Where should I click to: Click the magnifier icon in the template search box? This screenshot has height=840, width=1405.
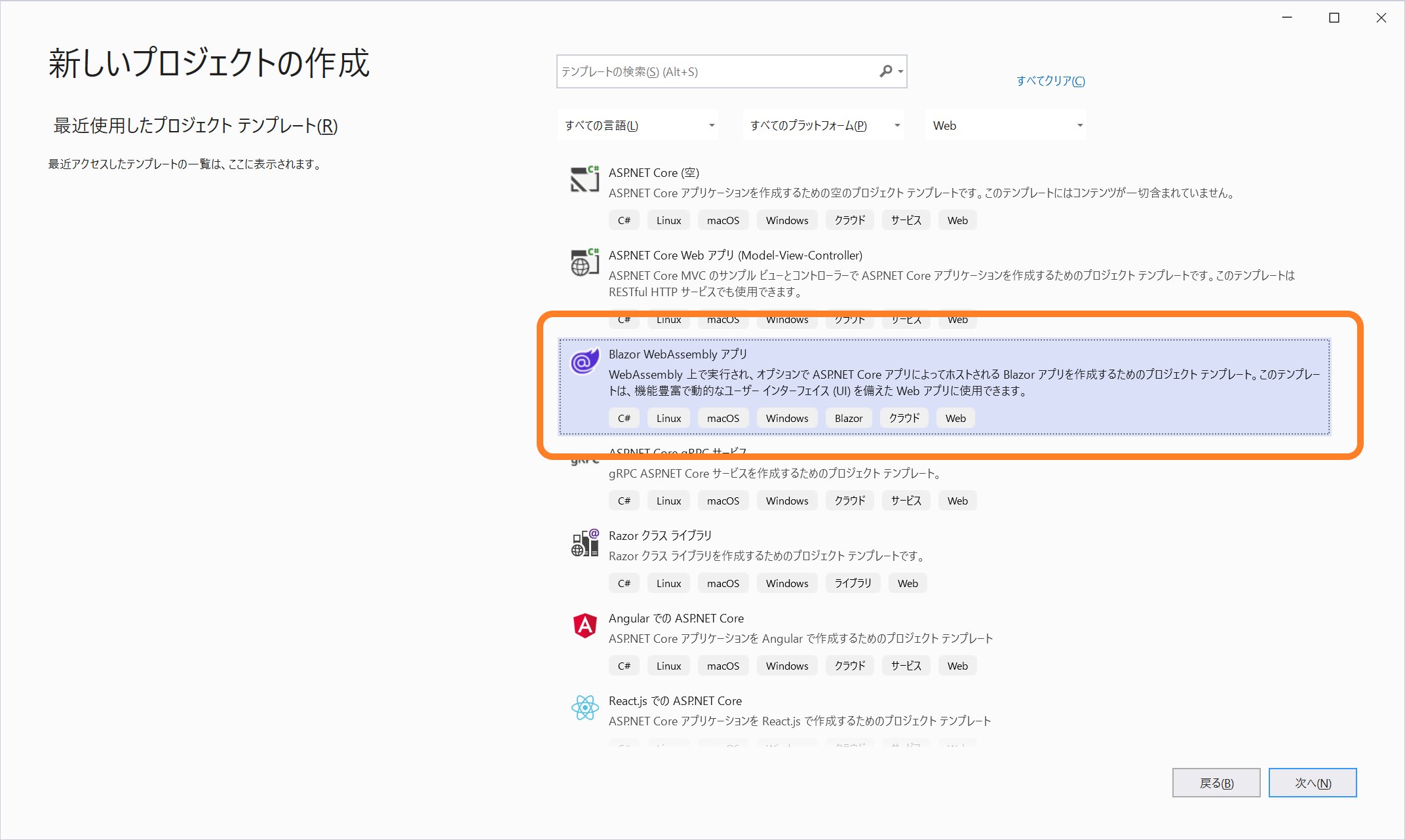pos(886,71)
